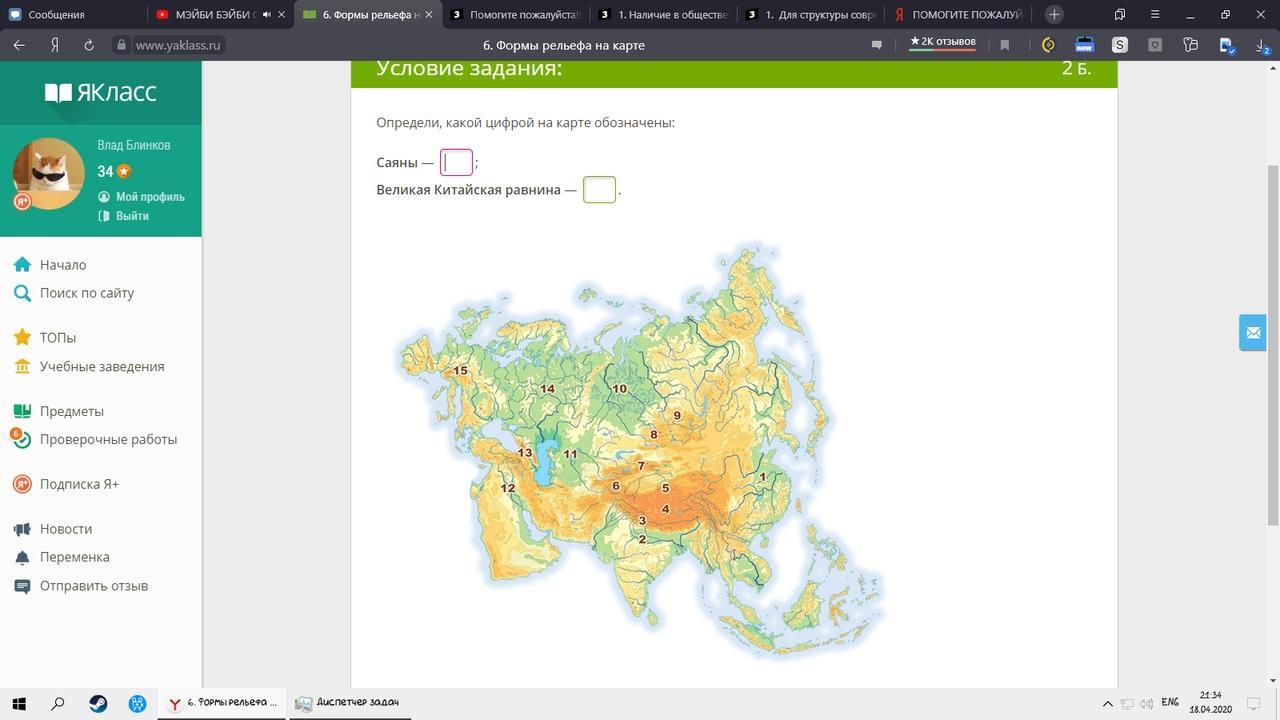
Task: Open user name Влад Блинков
Action: (x=134, y=145)
